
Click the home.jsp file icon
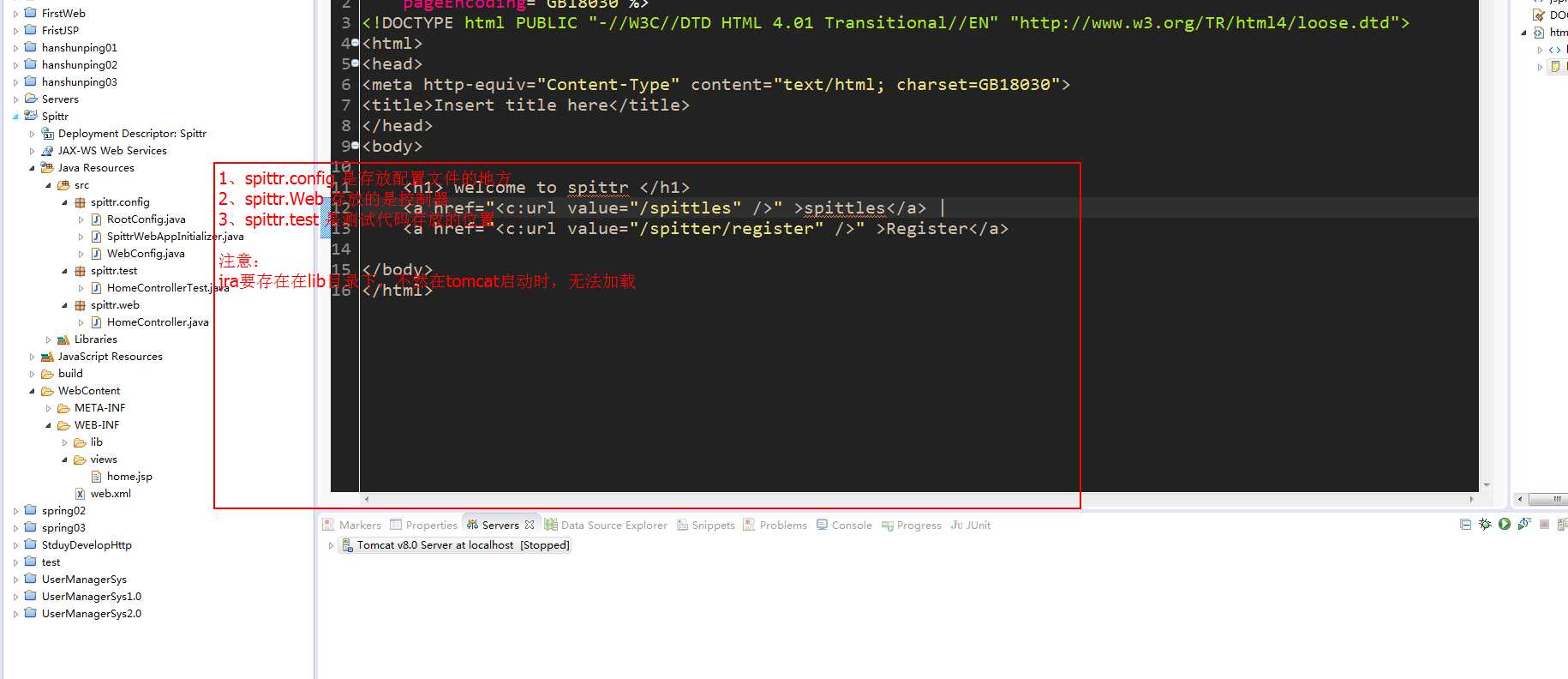96,476
